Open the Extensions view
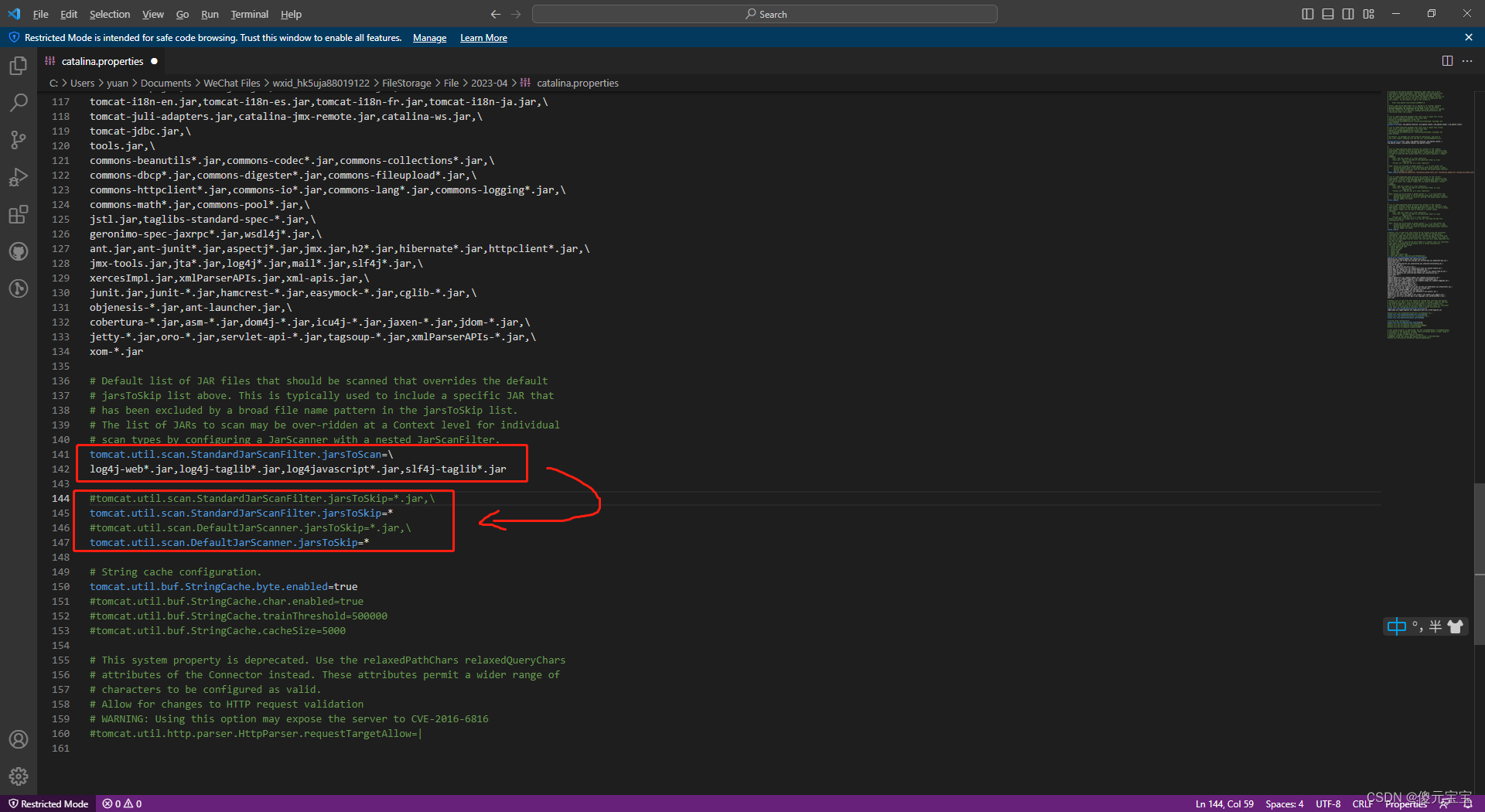 [19, 214]
